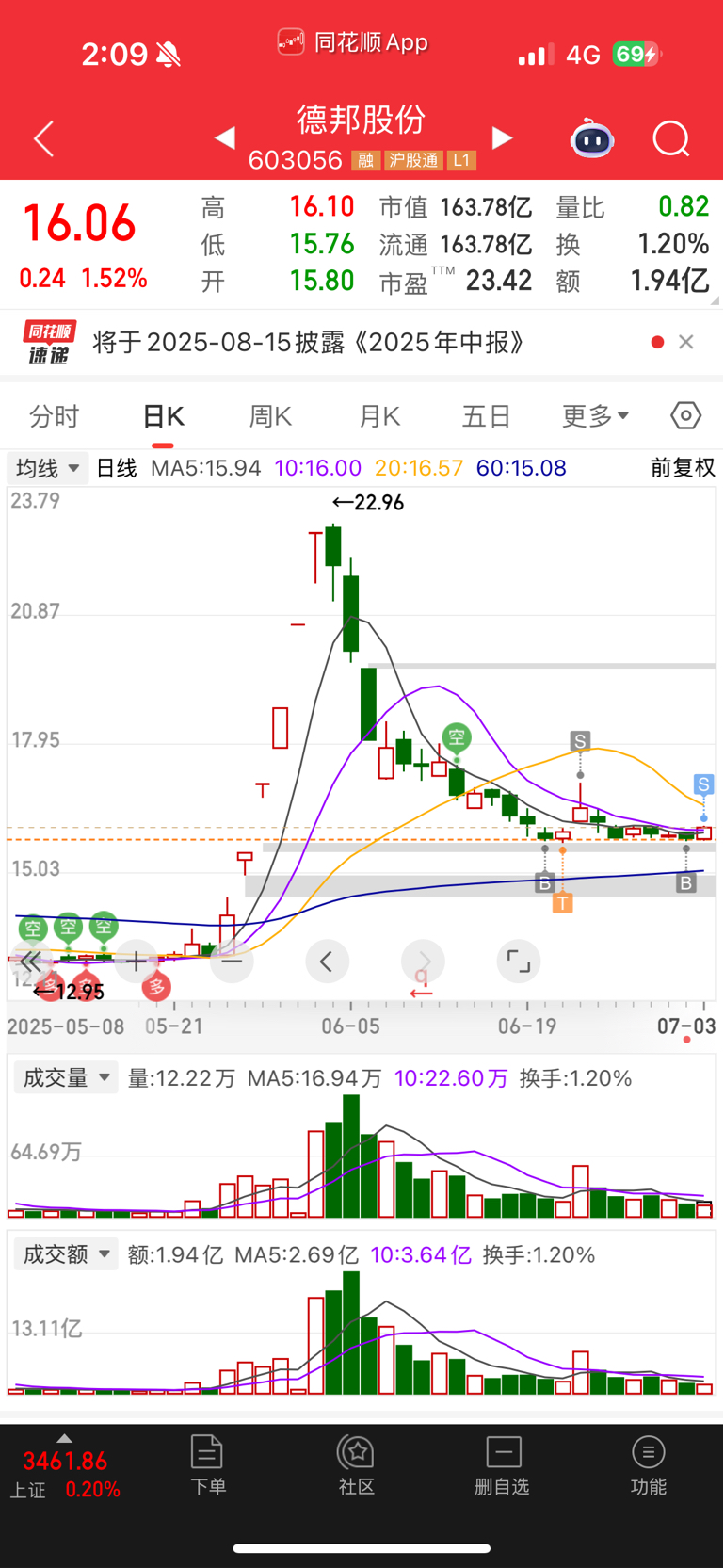The width and height of the screenshot is (724, 1568).
Task: Remove stock via 删自选
Action: click(x=502, y=1465)
